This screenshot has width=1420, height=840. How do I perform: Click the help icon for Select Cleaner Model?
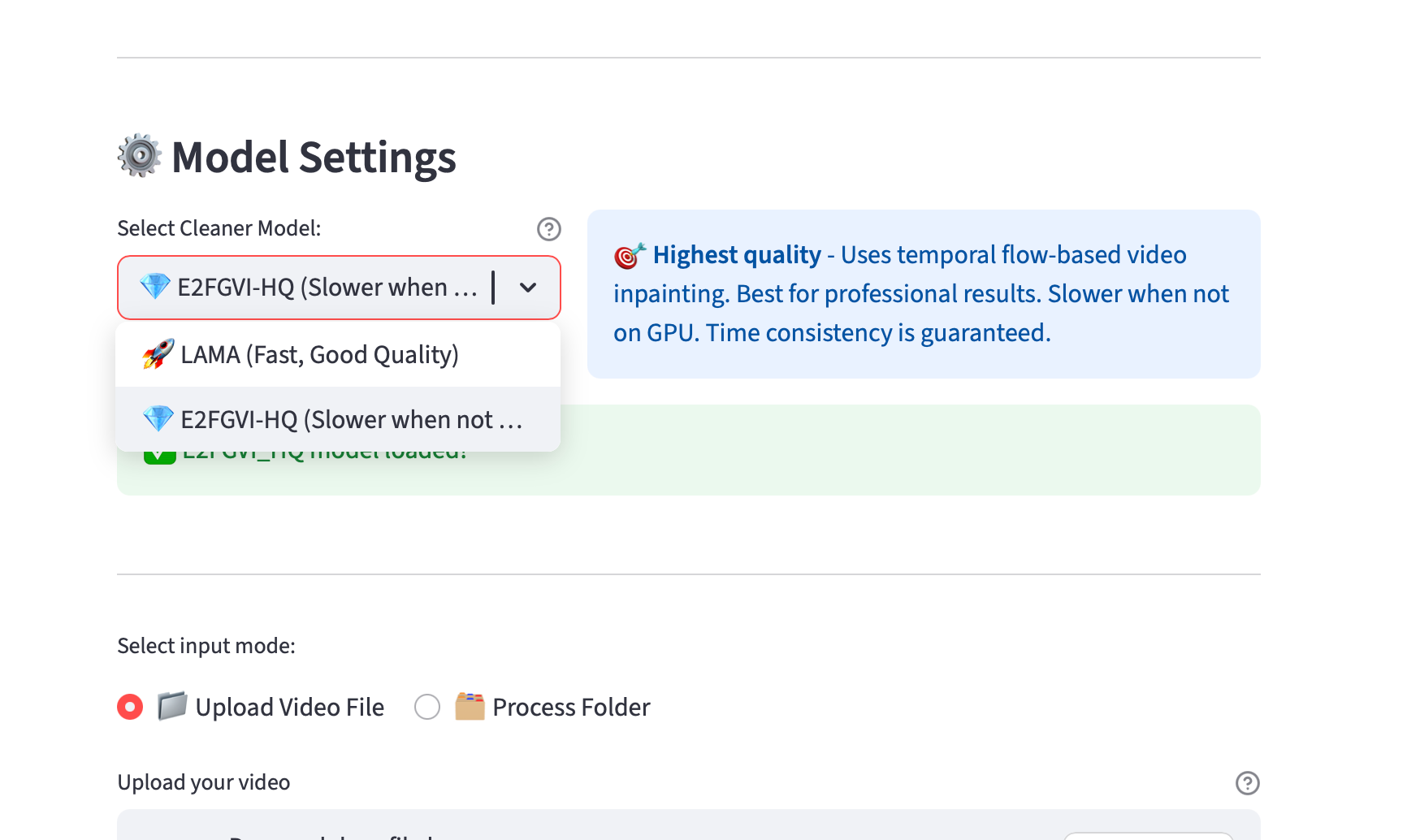point(549,229)
